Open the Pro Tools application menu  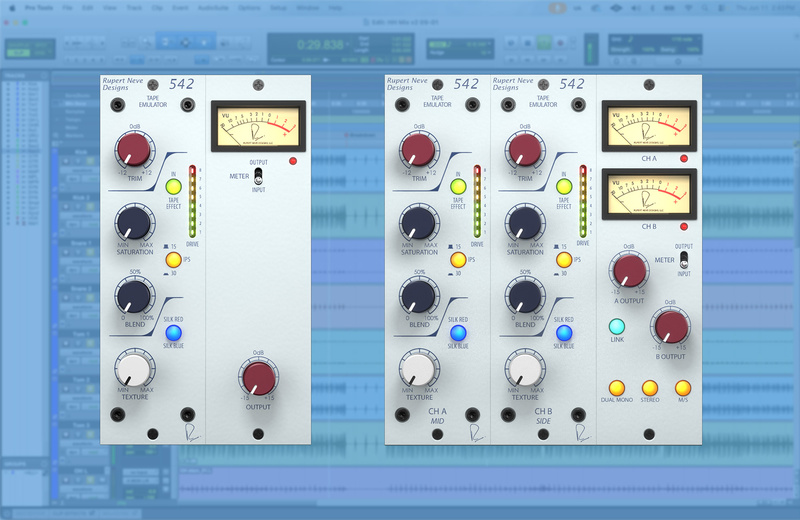click(x=39, y=8)
